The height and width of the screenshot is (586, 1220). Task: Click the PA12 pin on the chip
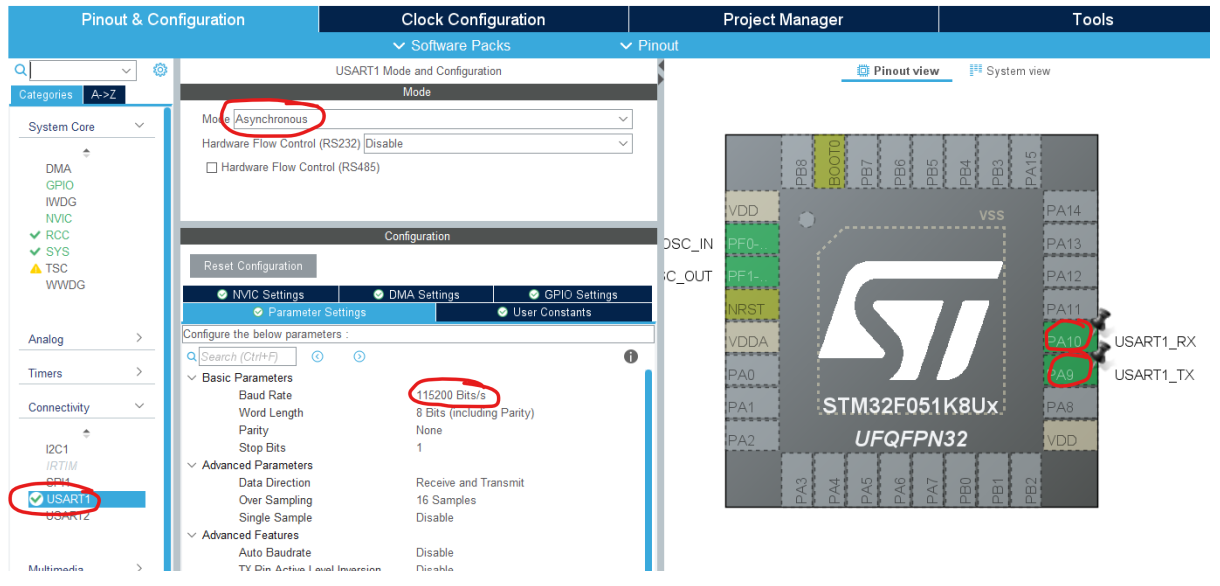coord(1071,276)
